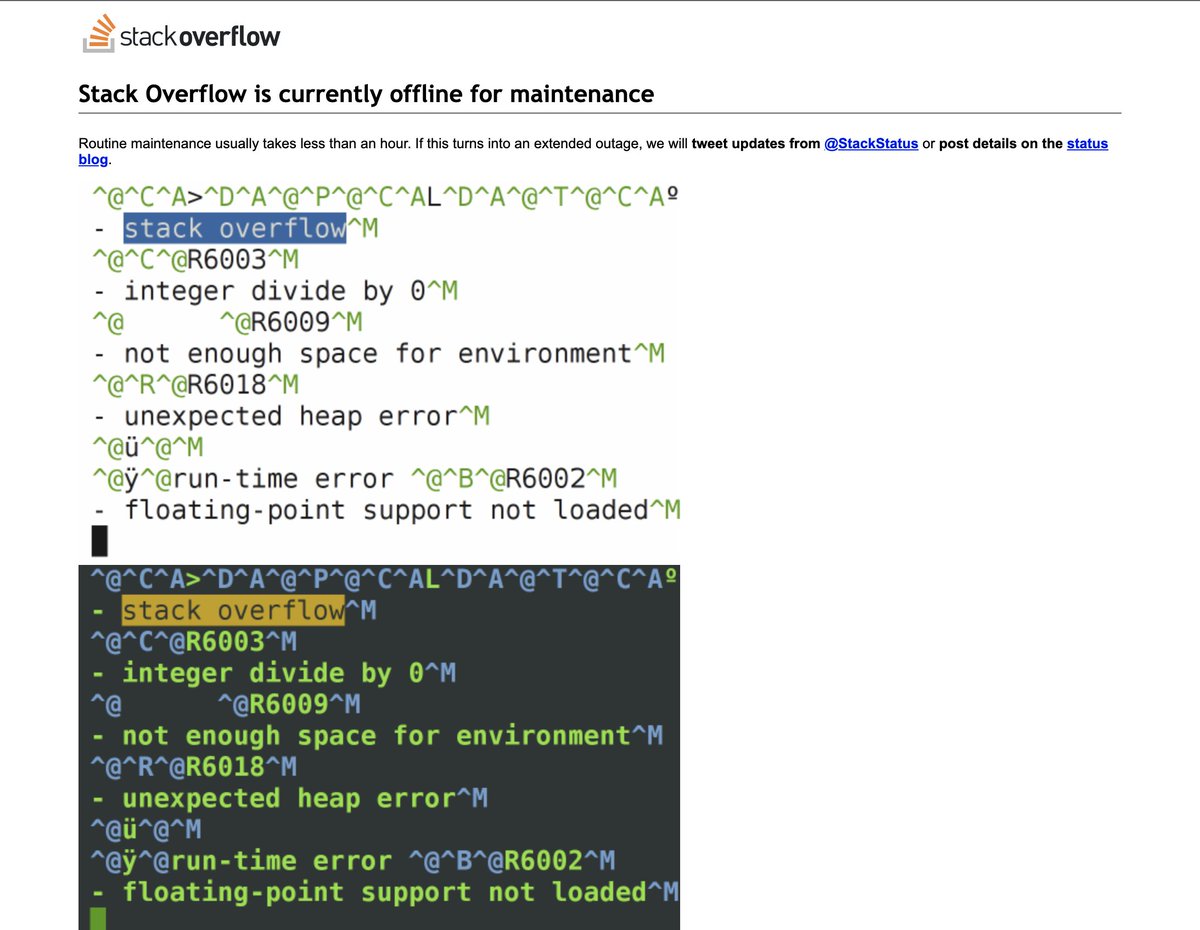Image resolution: width=1200 pixels, height=930 pixels.
Task: Click the blue highlighted 'stack overflow' text
Action: pyautogui.click(x=235, y=228)
